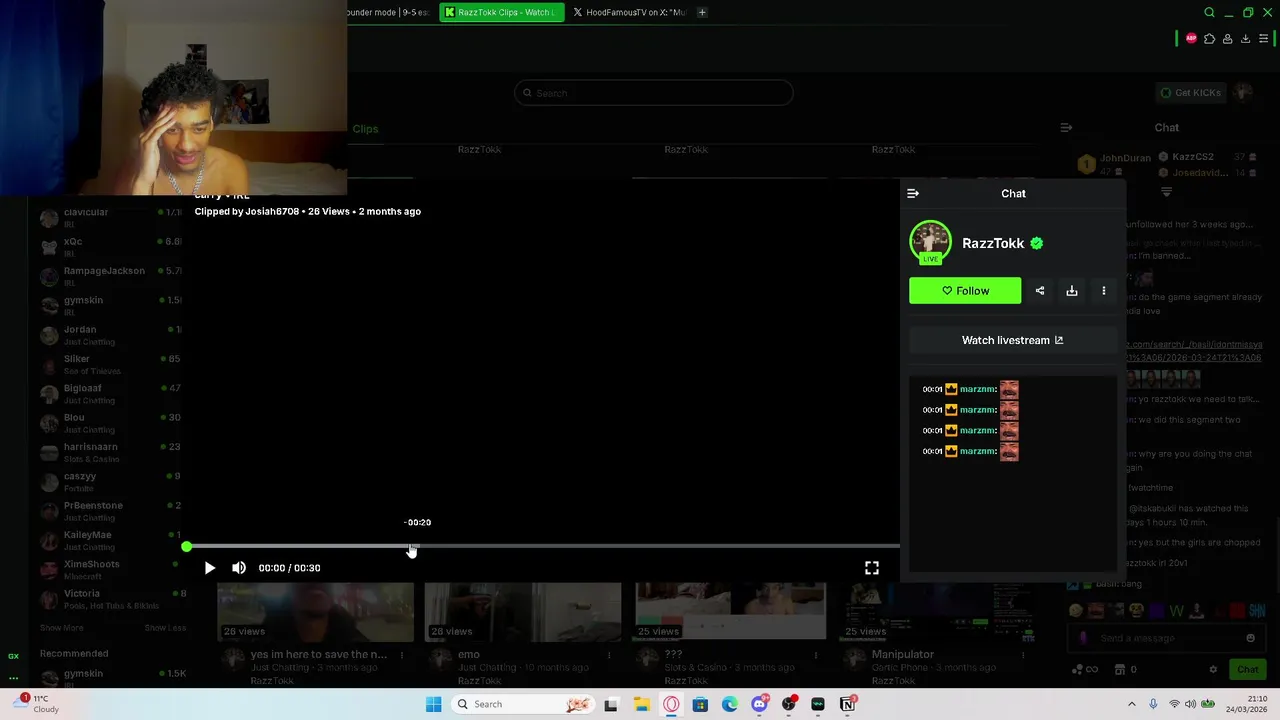The height and width of the screenshot is (720, 1280).
Task: Open chat settings gear icon
Action: (x=1213, y=669)
